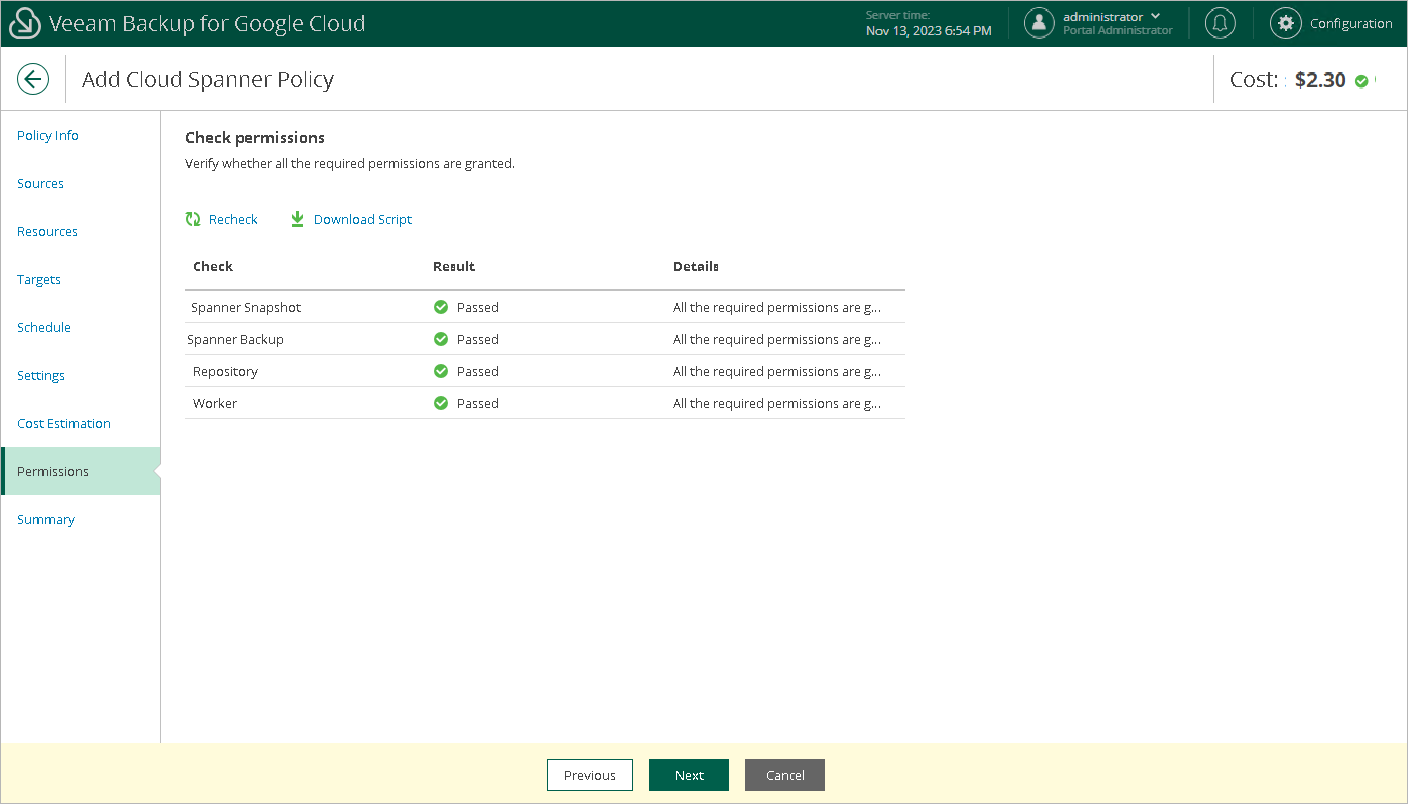This screenshot has height=804, width=1408.
Task: Click details text for Repository row
Action: point(777,371)
